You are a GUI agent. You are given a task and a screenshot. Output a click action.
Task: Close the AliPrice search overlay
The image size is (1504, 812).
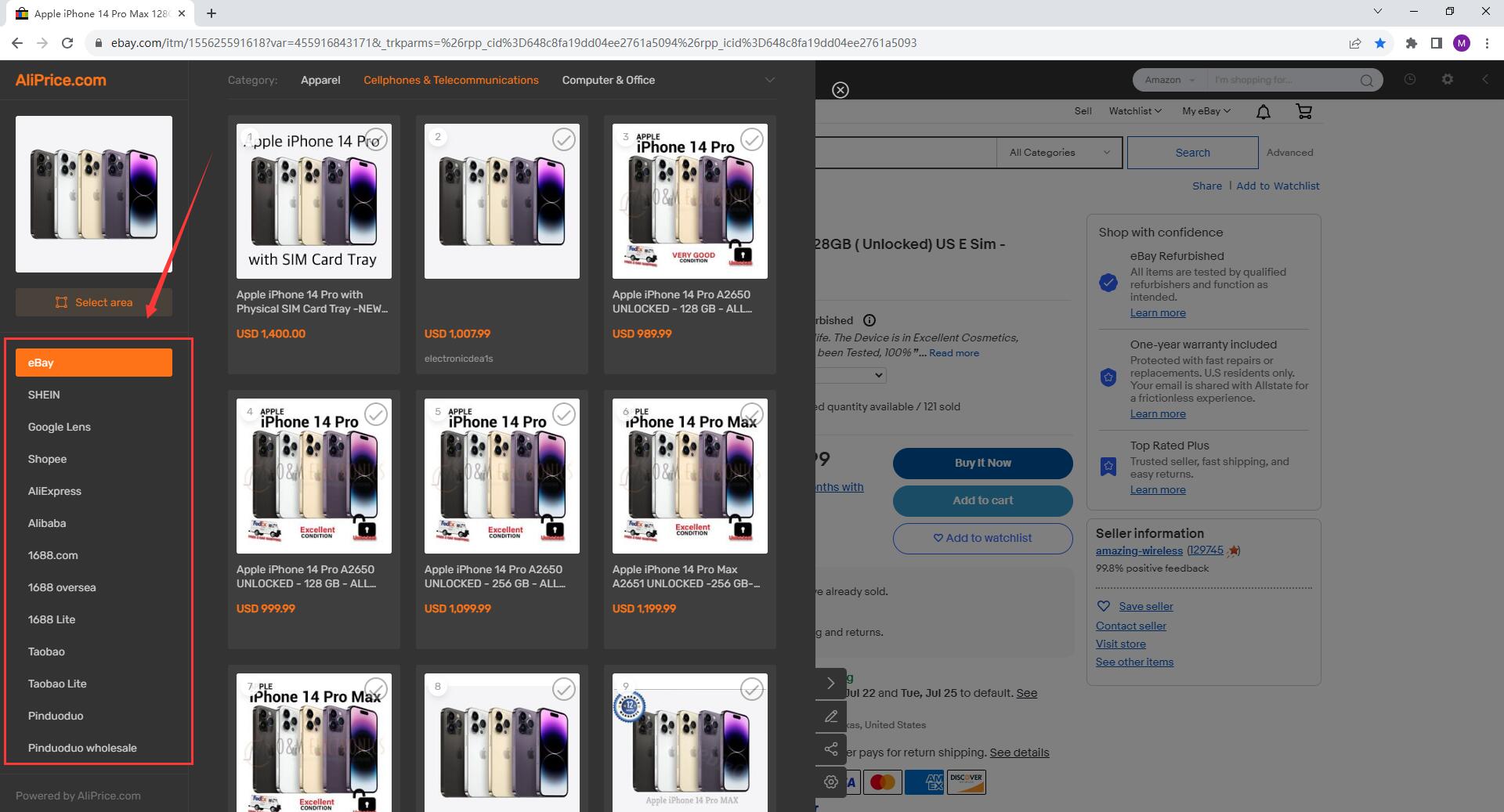(x=841, y=90)
